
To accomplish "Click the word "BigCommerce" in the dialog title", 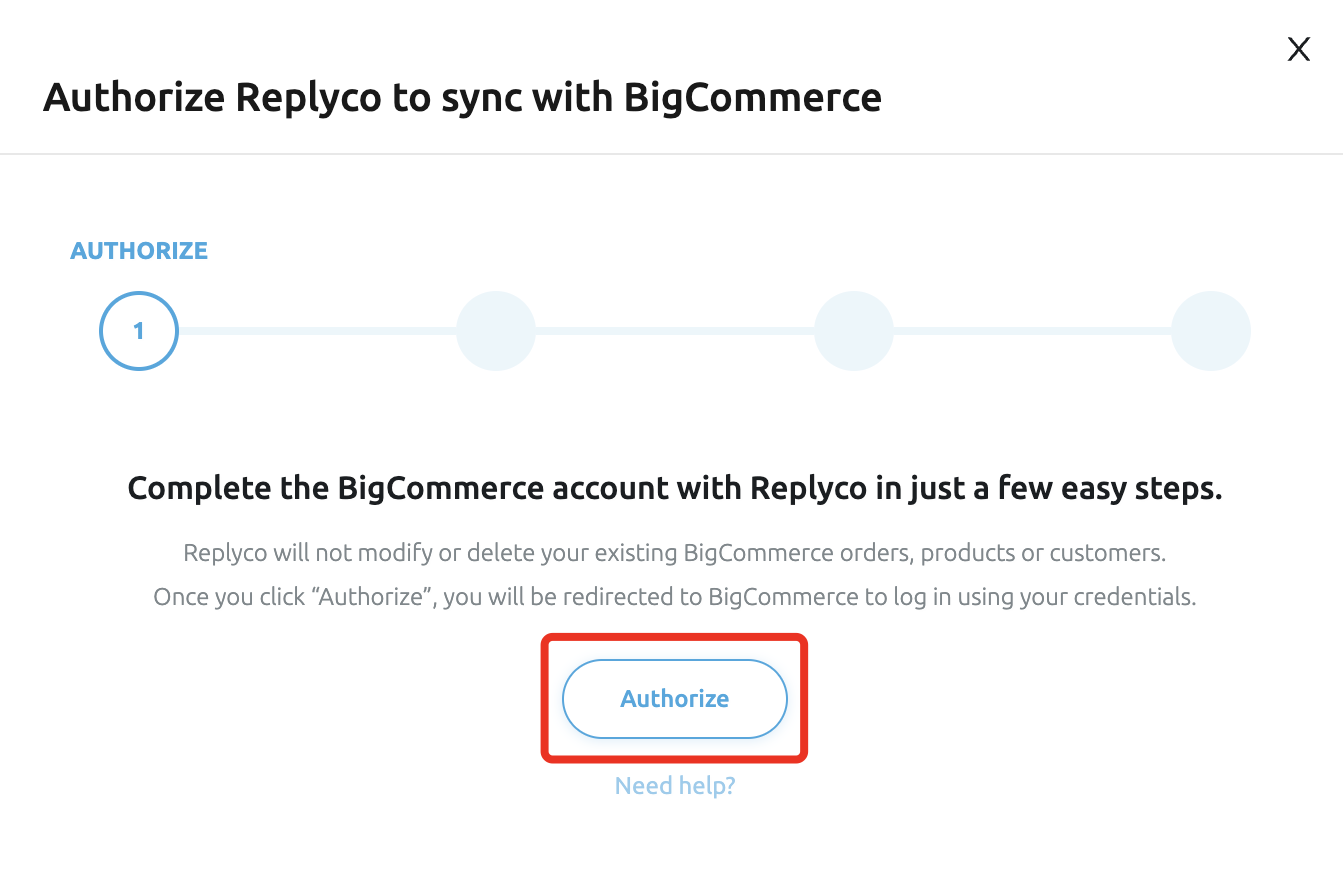I will [x=753, y=98].
